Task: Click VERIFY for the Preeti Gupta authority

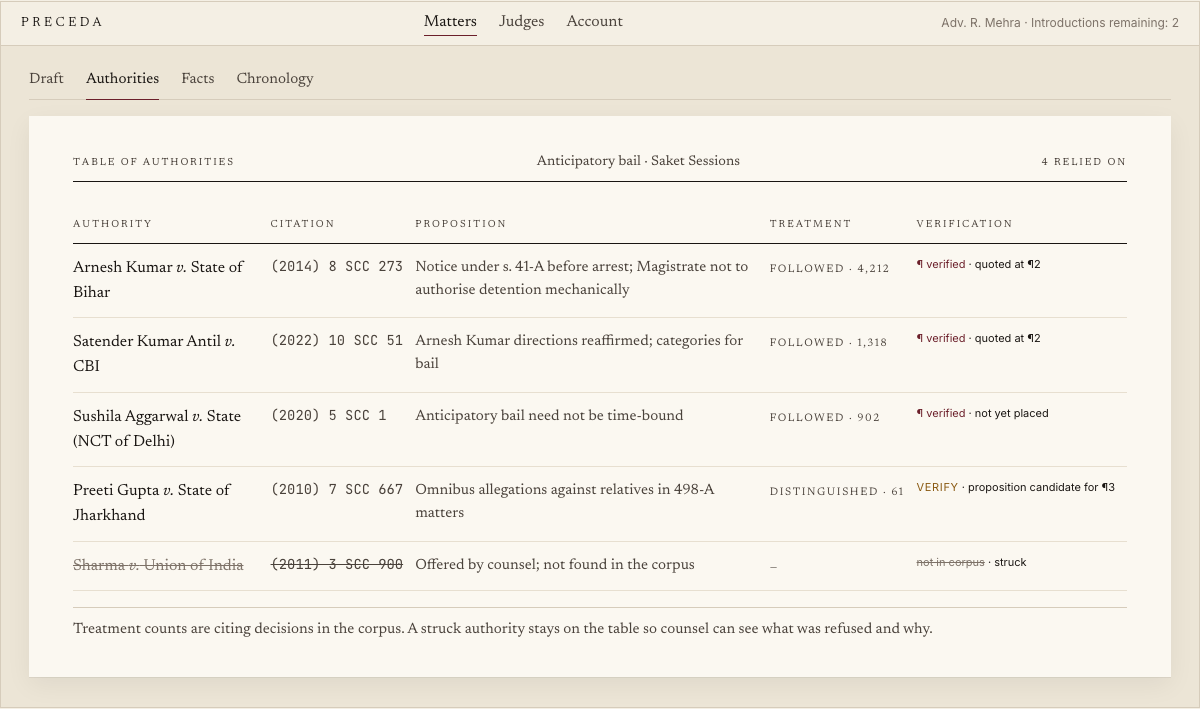Action: [x=937, y=488]
